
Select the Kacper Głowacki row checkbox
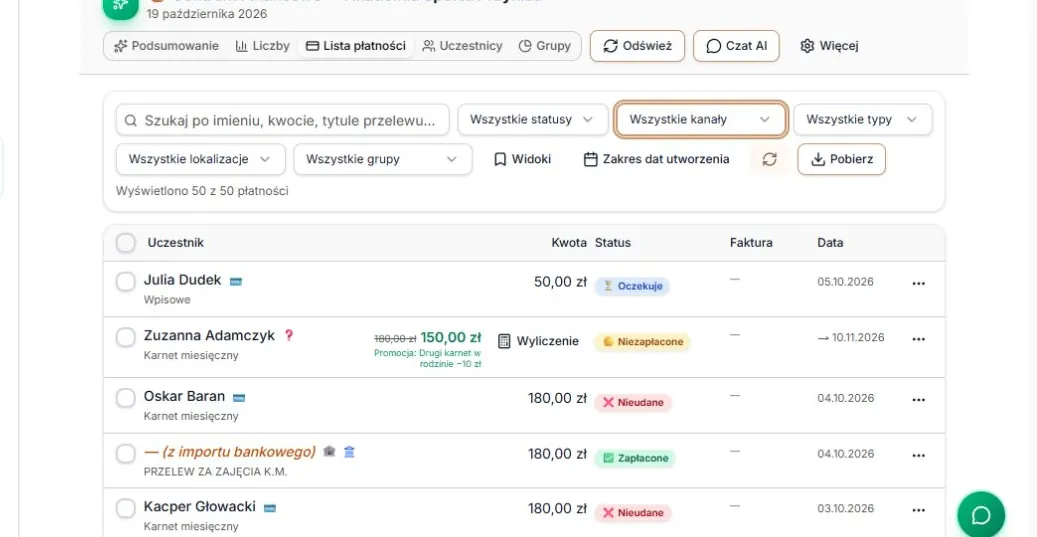pyautogui.click(x=126, y=509)
